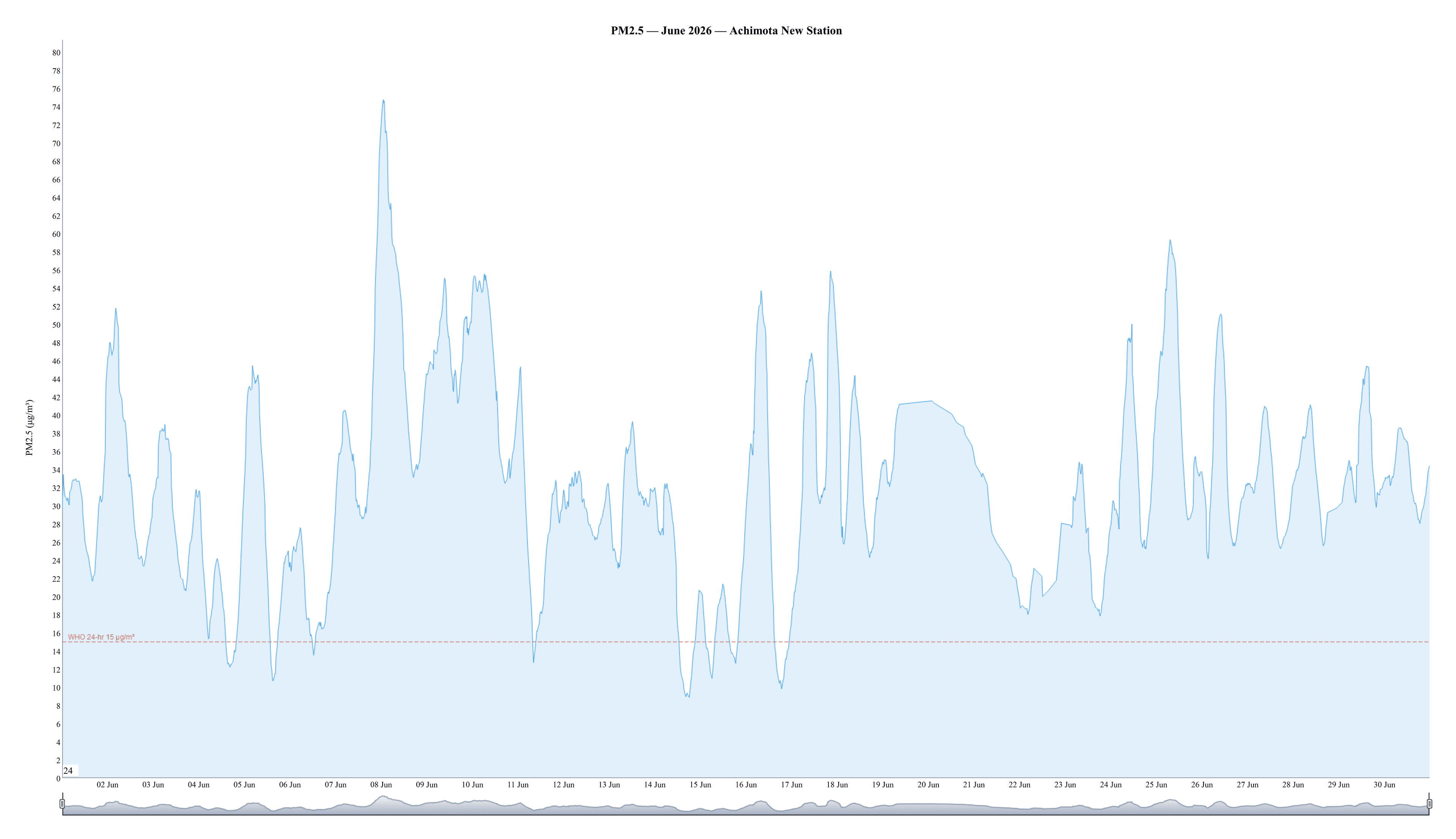Click the chart title PM2.5 June 2026
The image size is (1456, 839).
(726, 31)
